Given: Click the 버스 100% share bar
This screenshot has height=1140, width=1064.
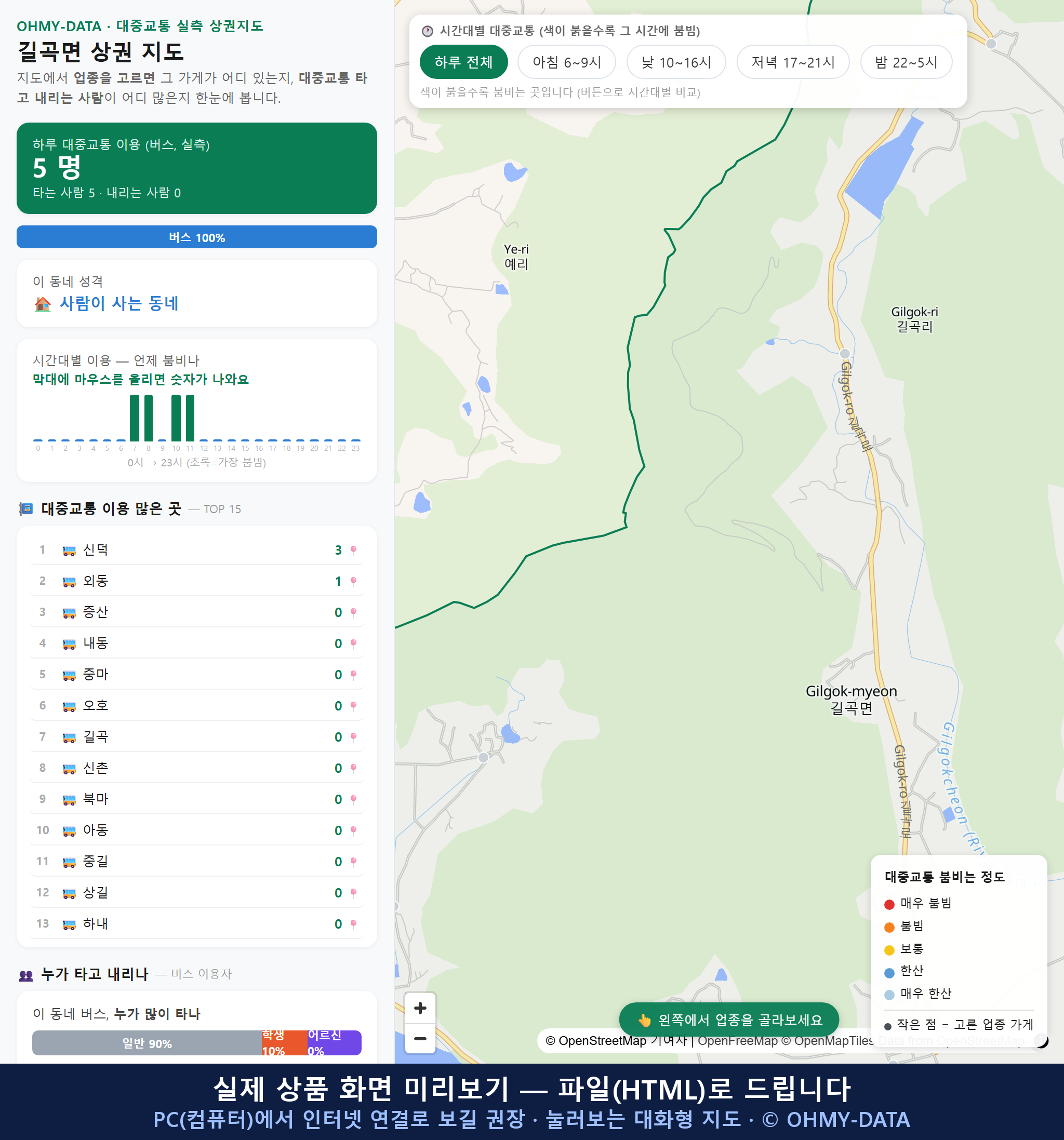Looking at the screenshot, I should point(197,237).
